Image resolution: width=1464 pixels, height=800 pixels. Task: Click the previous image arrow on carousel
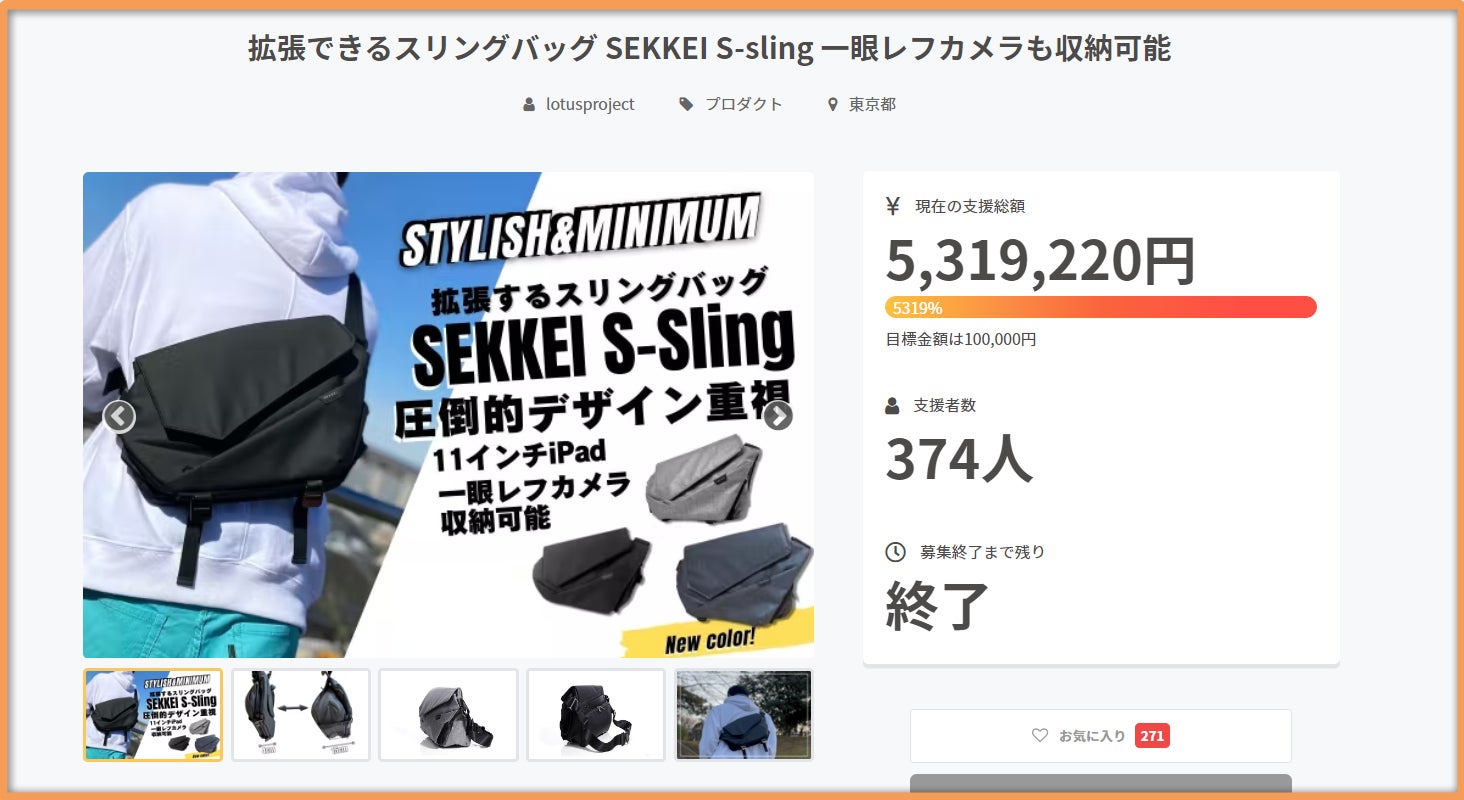[119, 416]
